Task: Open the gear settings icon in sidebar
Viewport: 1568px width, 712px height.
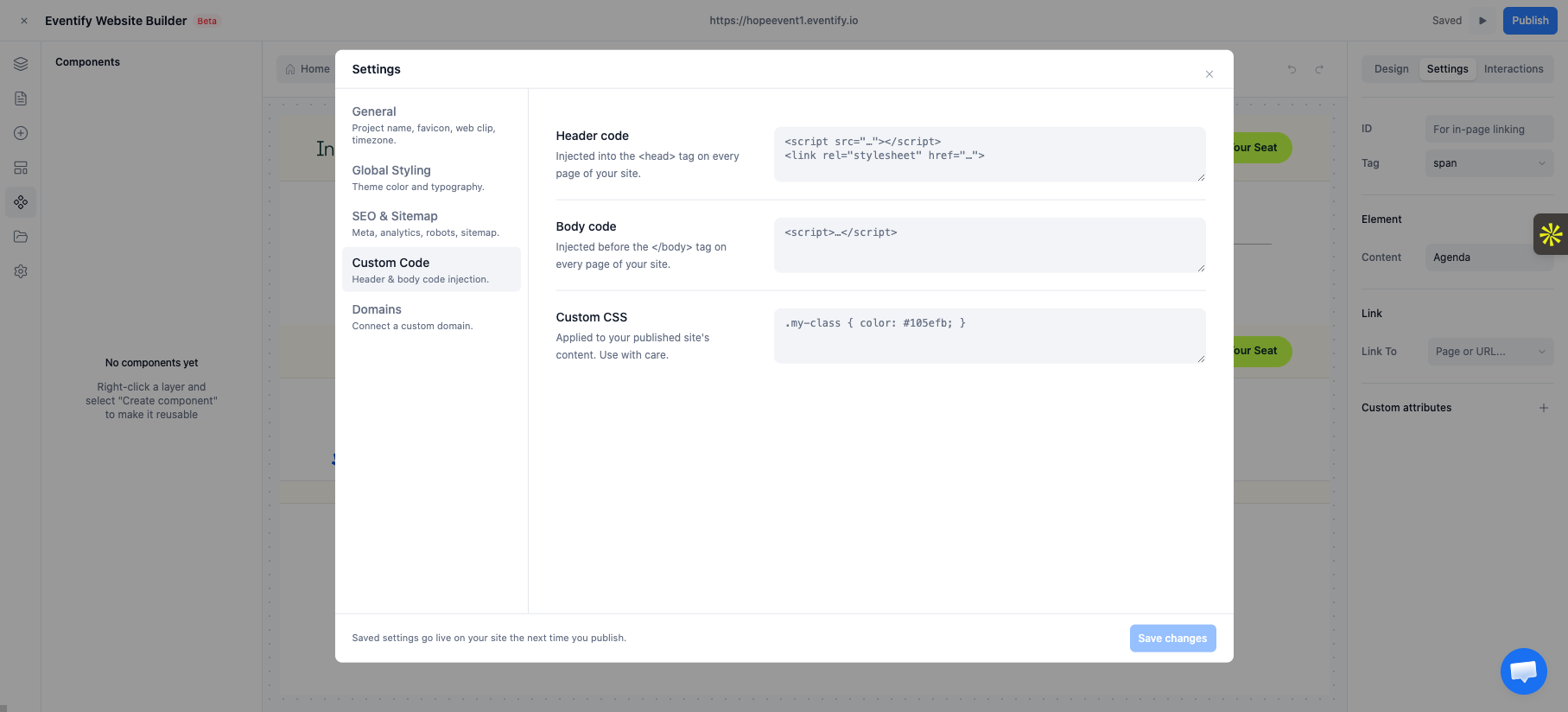Action: (21, 271)
